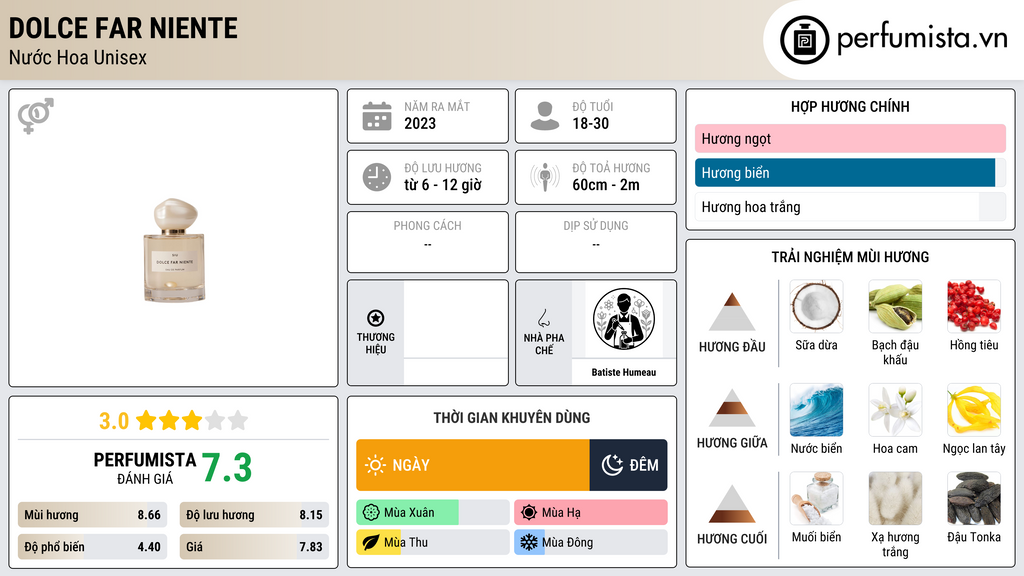The image size is (1024, 576).
Task: Click the Dolce Far Niente bottle photo
Action: (174, 250)
